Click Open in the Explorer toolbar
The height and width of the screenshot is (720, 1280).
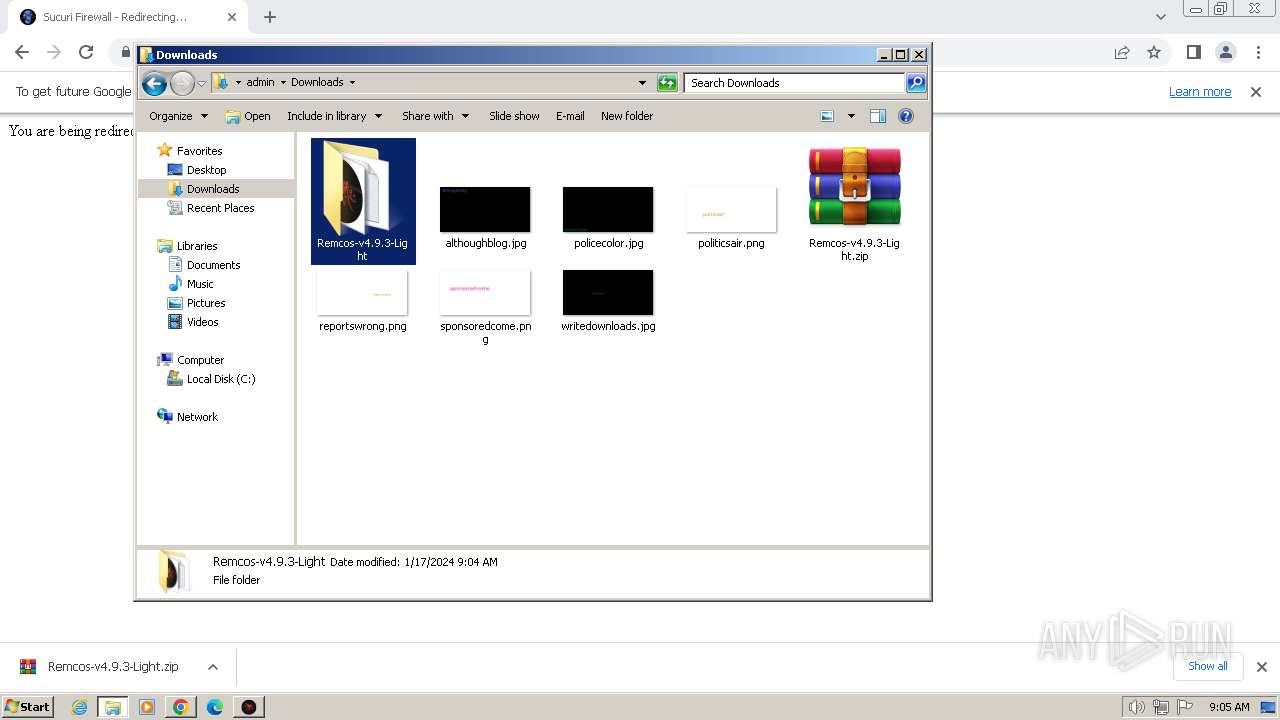[x=248, y=116]
